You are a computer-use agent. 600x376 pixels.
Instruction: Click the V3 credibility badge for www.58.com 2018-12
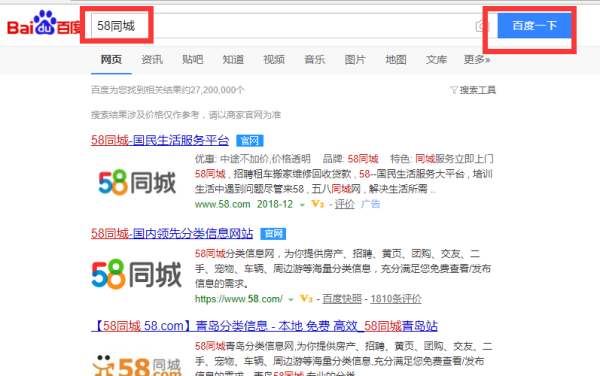click(x=318, y=204)
